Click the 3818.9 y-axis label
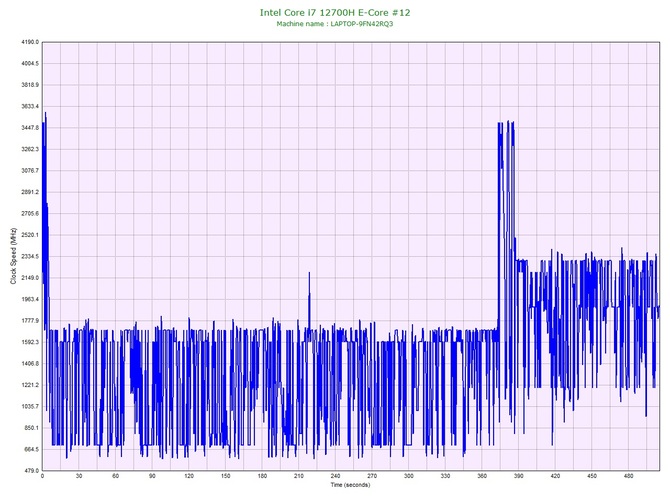Screen dimensions: 670x502 click(x=30, y=85)
